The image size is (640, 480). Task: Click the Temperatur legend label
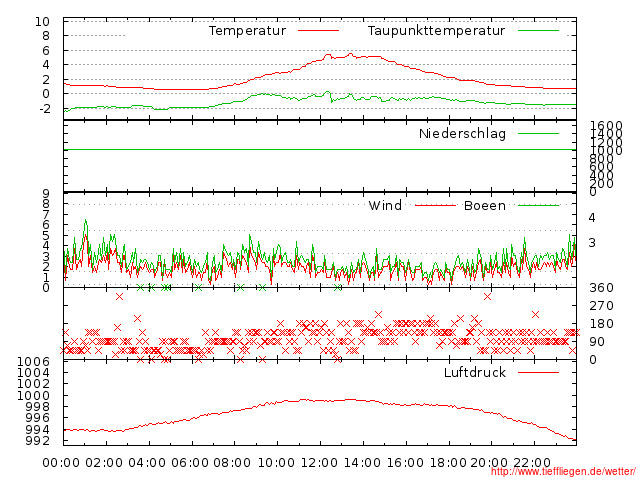[x=247, y=31]
